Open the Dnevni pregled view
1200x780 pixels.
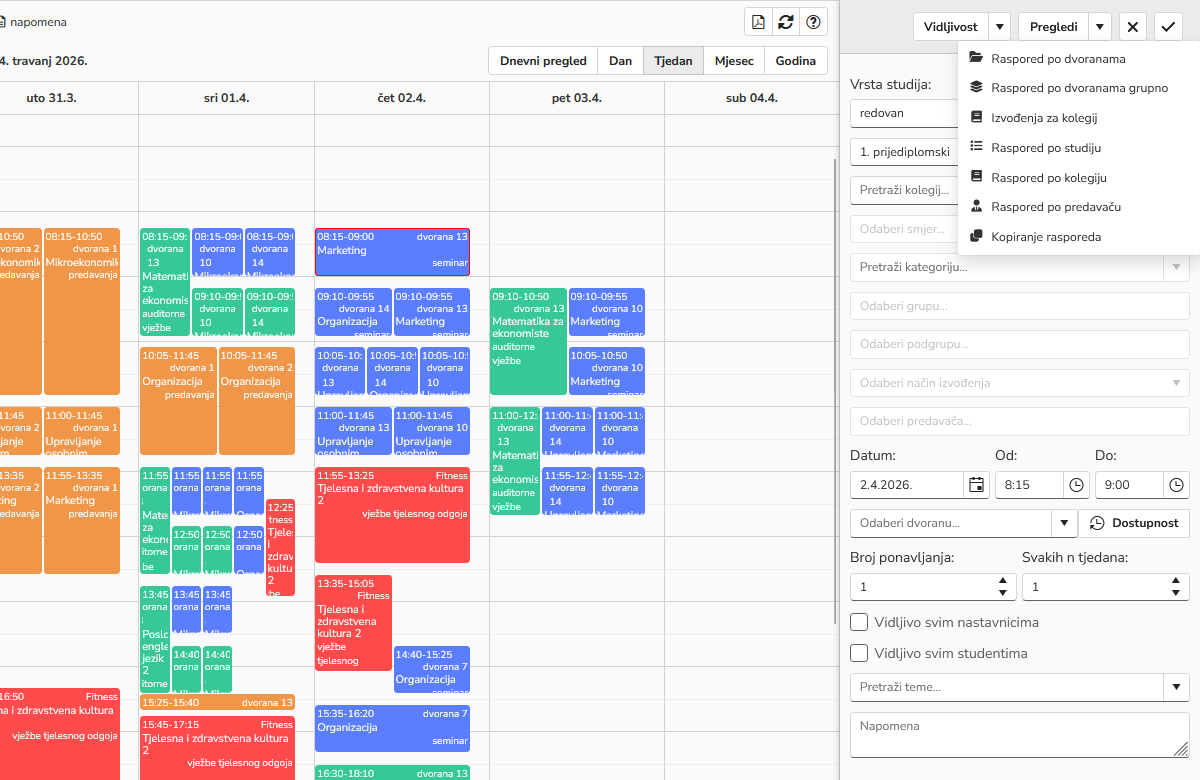click(543, 61)
